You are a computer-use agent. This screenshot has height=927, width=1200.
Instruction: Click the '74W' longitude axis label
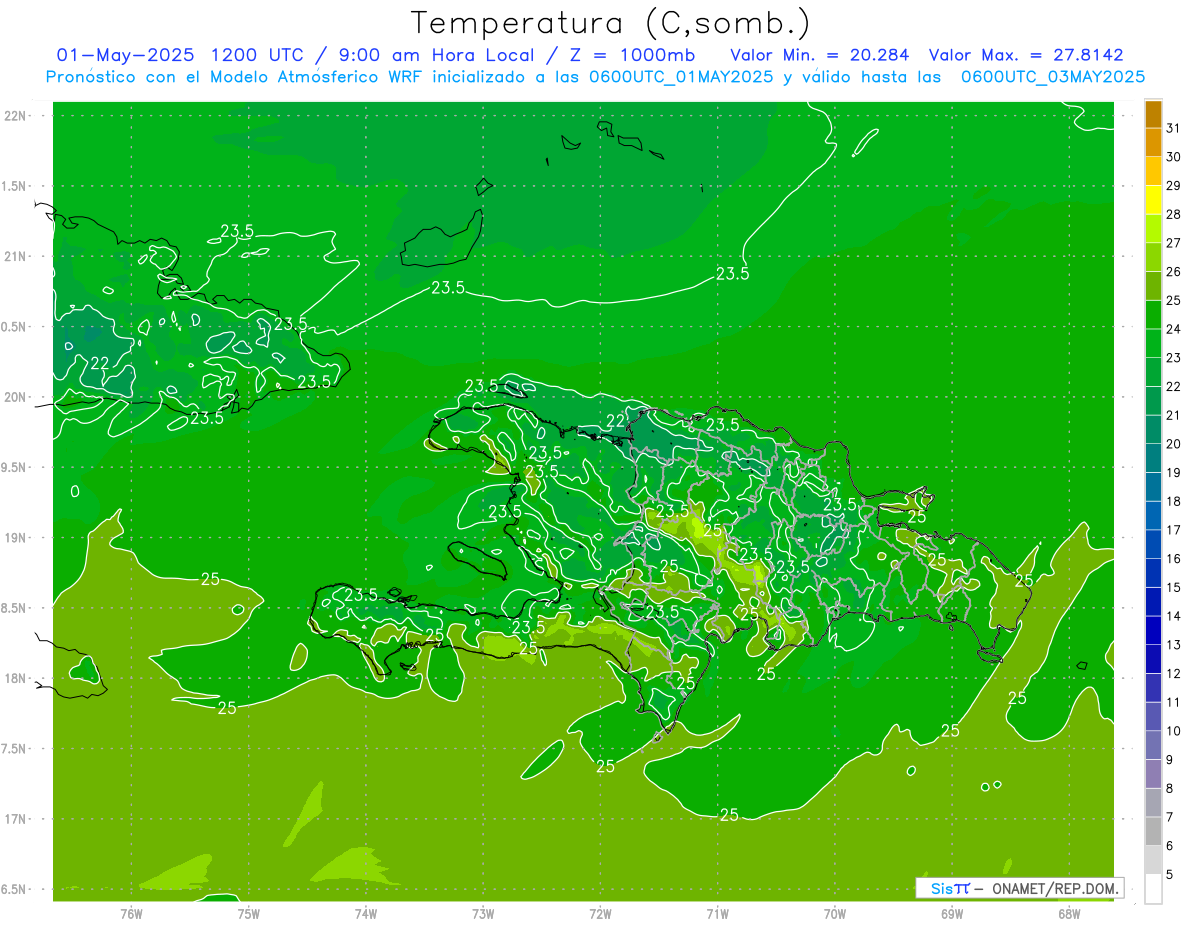click(x=365, y=913)
